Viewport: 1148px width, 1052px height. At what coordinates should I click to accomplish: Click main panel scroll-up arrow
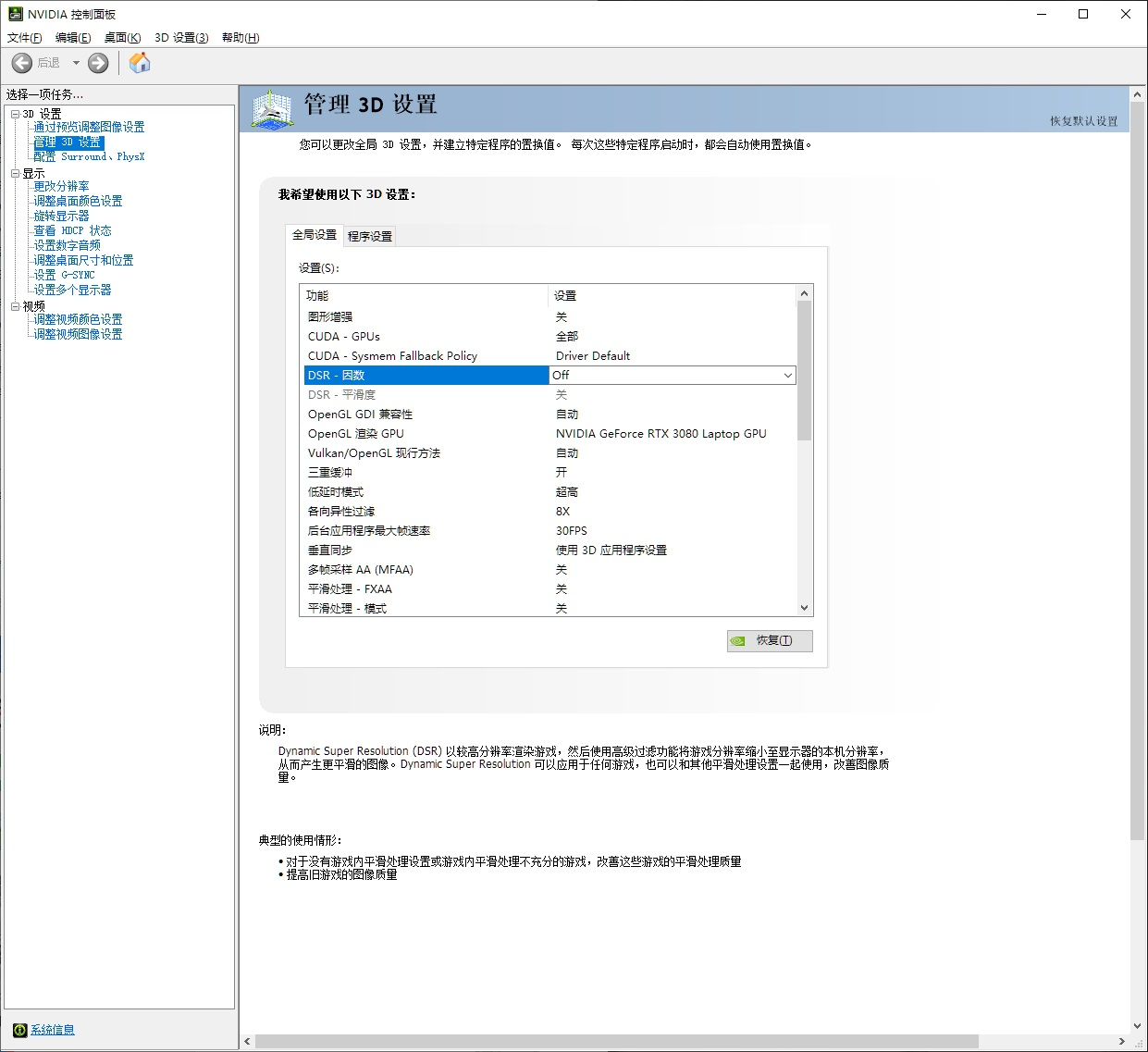[1138, 93]
